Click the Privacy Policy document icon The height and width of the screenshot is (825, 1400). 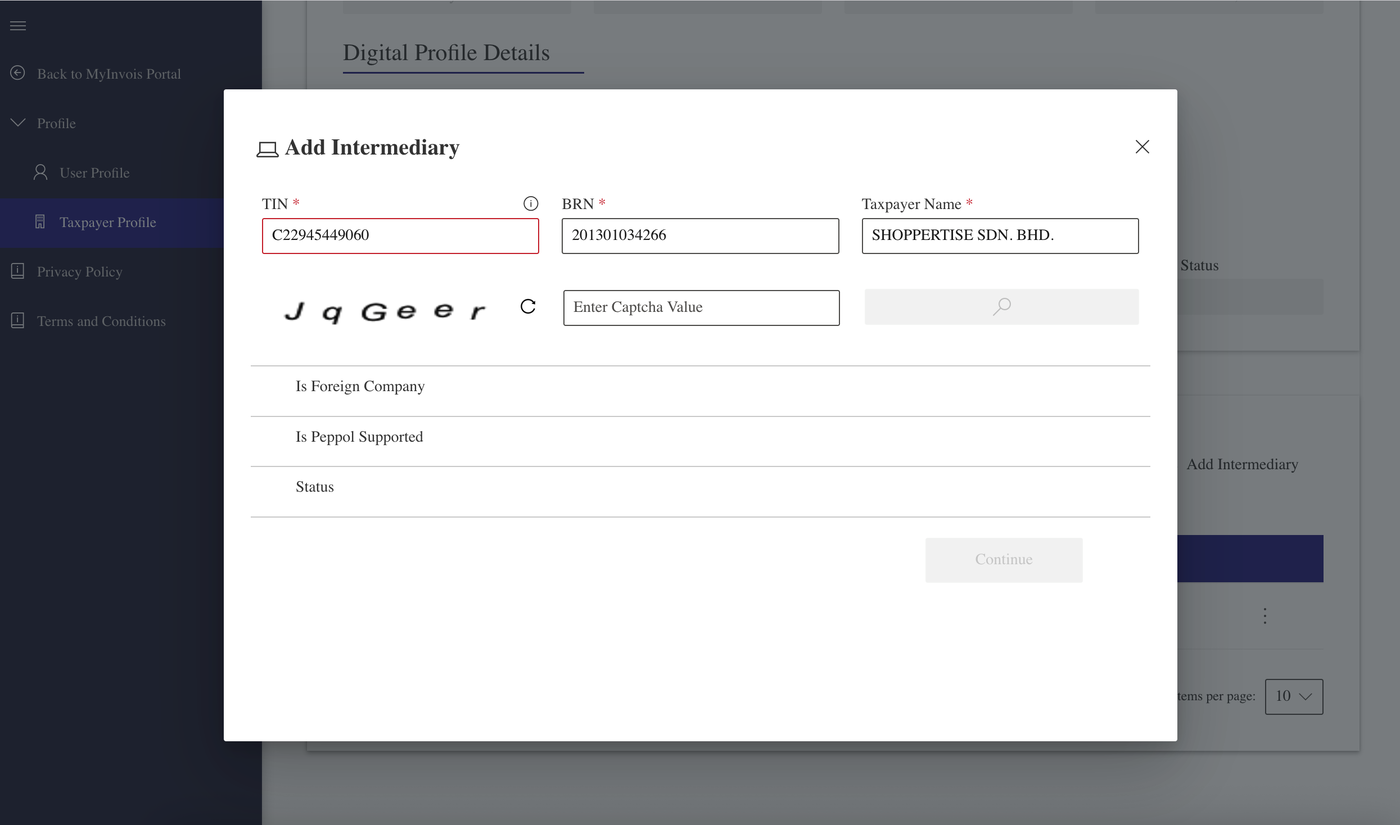(x=17, y=271)
